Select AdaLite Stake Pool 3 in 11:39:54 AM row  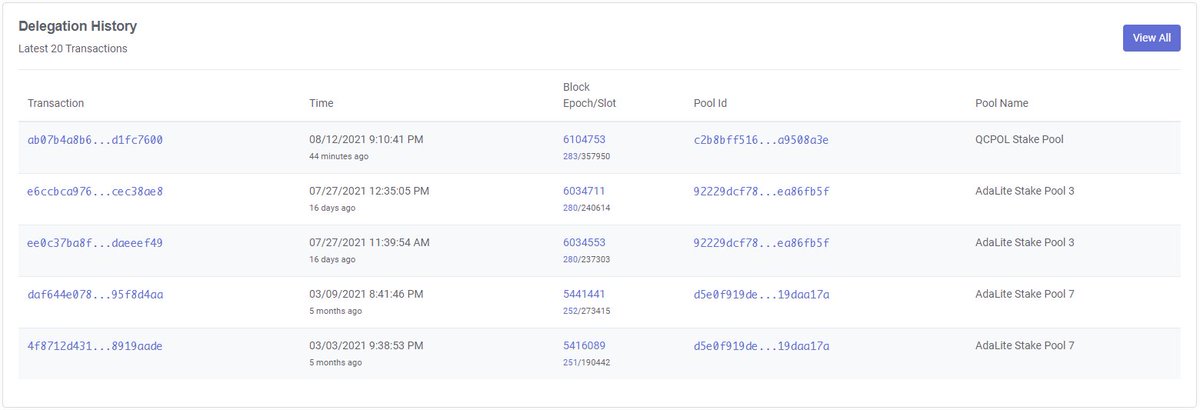(x=1025, y=242)
